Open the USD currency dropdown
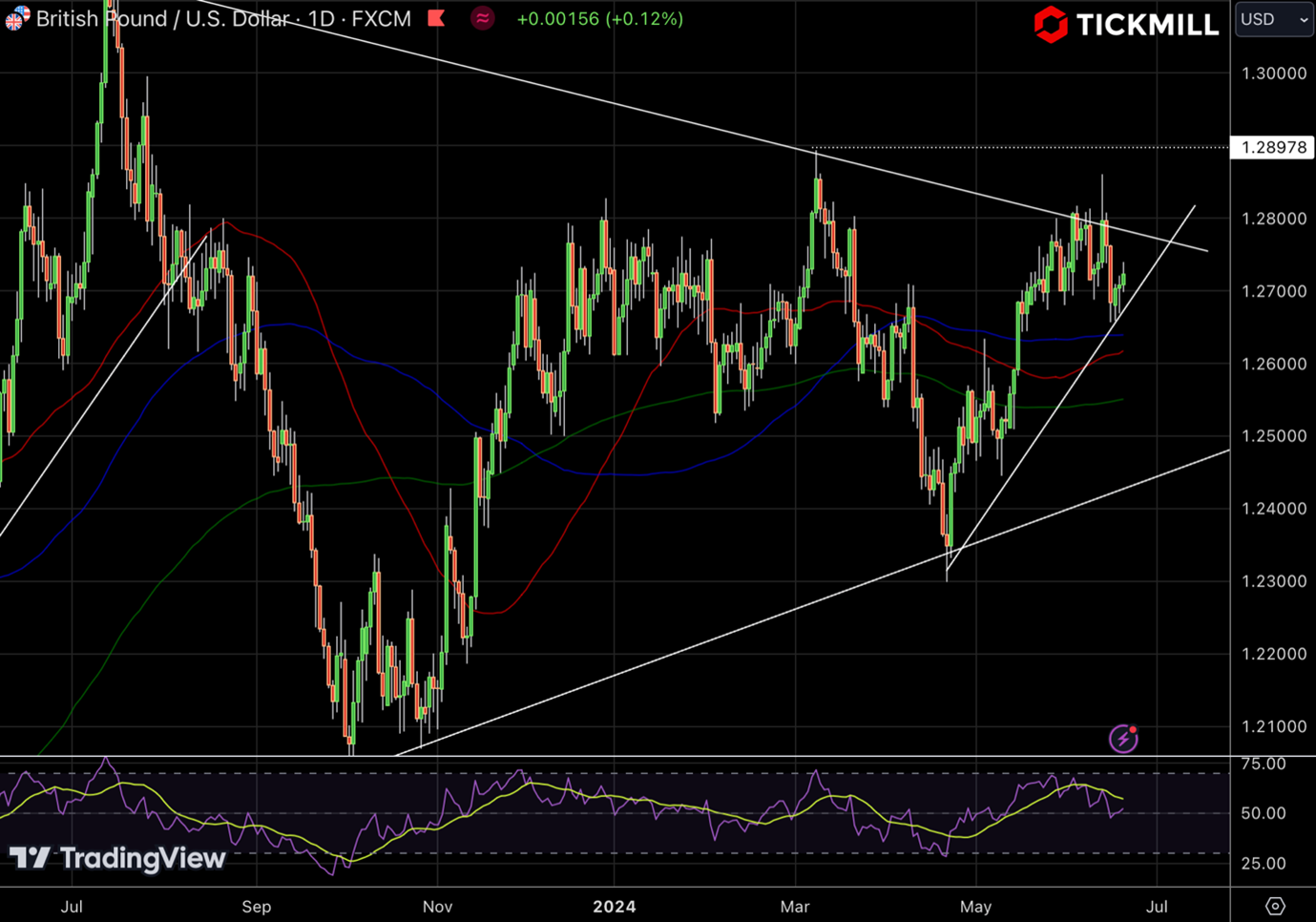This screenshot has height=922, width=1316. (1274, 19)
